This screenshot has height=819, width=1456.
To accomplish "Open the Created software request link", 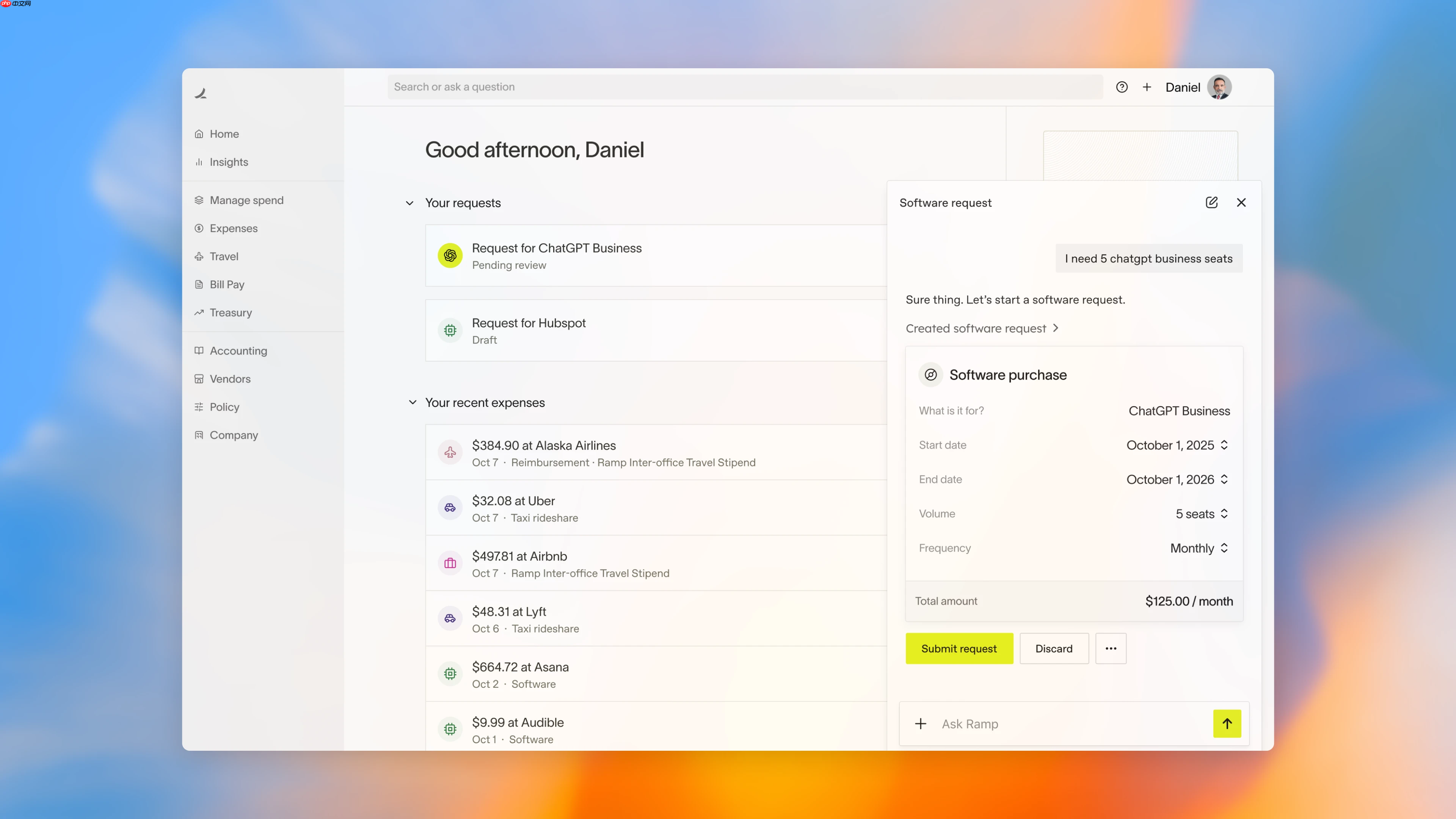I will (x=982, y=328).
